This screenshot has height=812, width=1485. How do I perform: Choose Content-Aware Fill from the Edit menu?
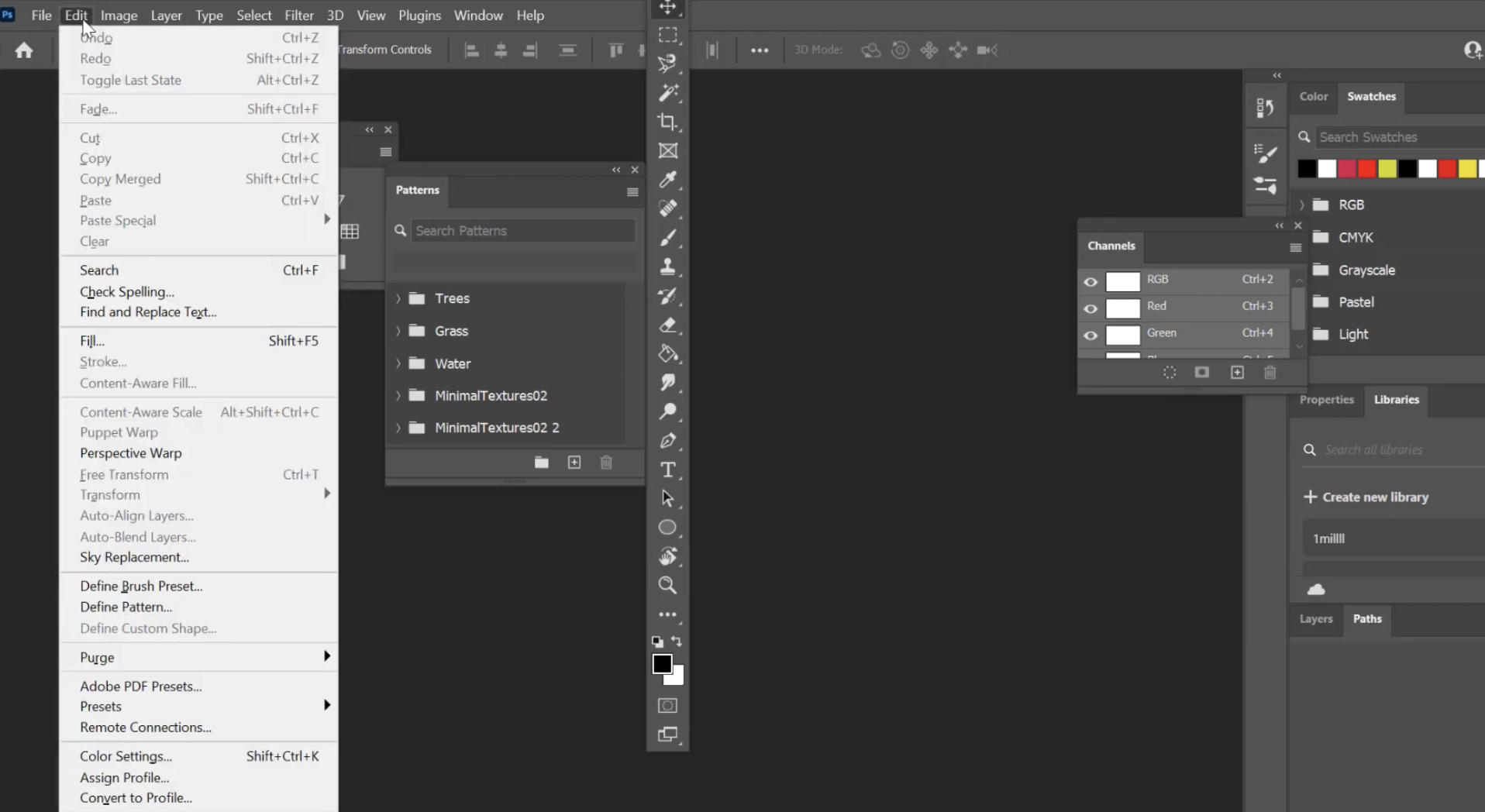pos(137,383)
